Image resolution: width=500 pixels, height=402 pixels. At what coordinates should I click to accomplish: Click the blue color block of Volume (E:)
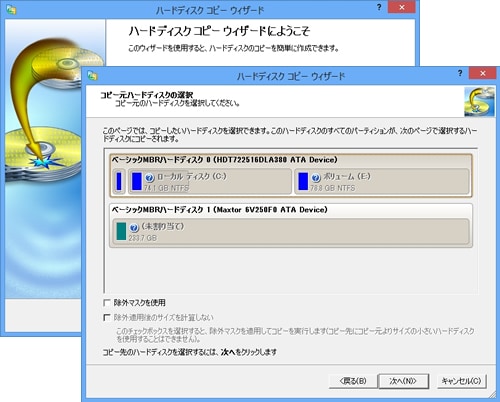pyautogui.click(x=303, y=181)
